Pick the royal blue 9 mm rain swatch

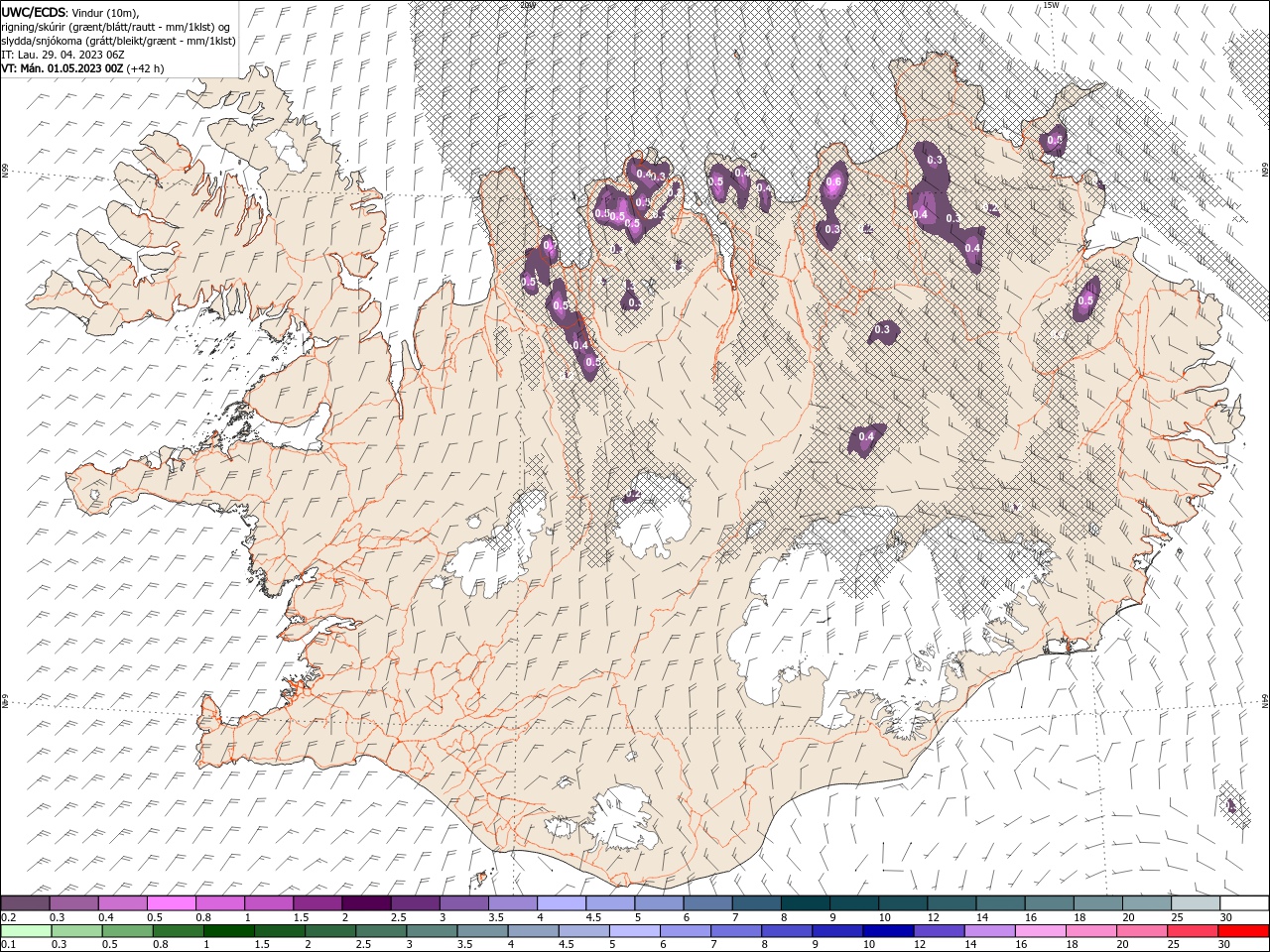838,931
